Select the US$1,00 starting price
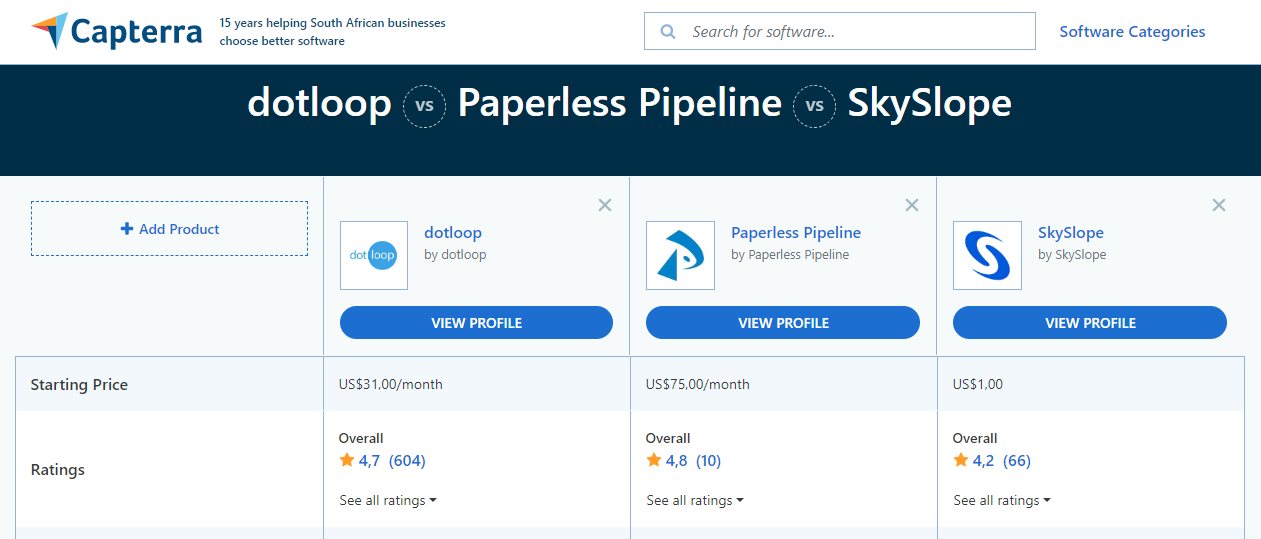 [978, 384]
